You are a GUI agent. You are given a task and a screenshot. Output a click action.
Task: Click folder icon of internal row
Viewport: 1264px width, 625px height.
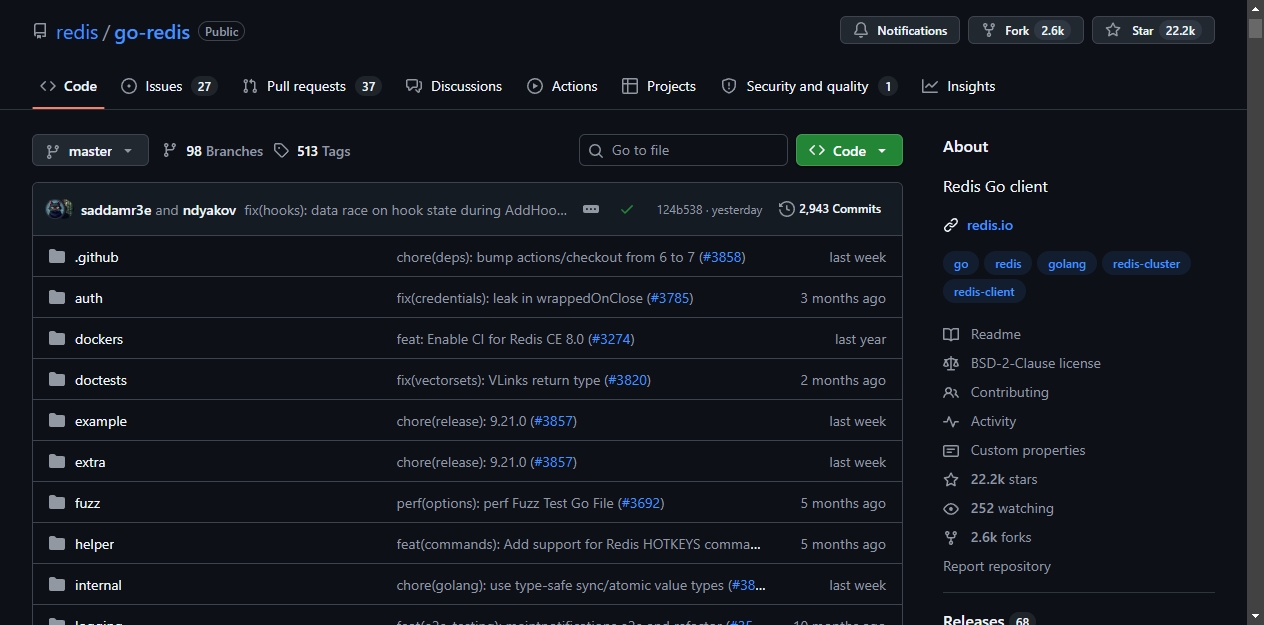[x=57, y=585]
